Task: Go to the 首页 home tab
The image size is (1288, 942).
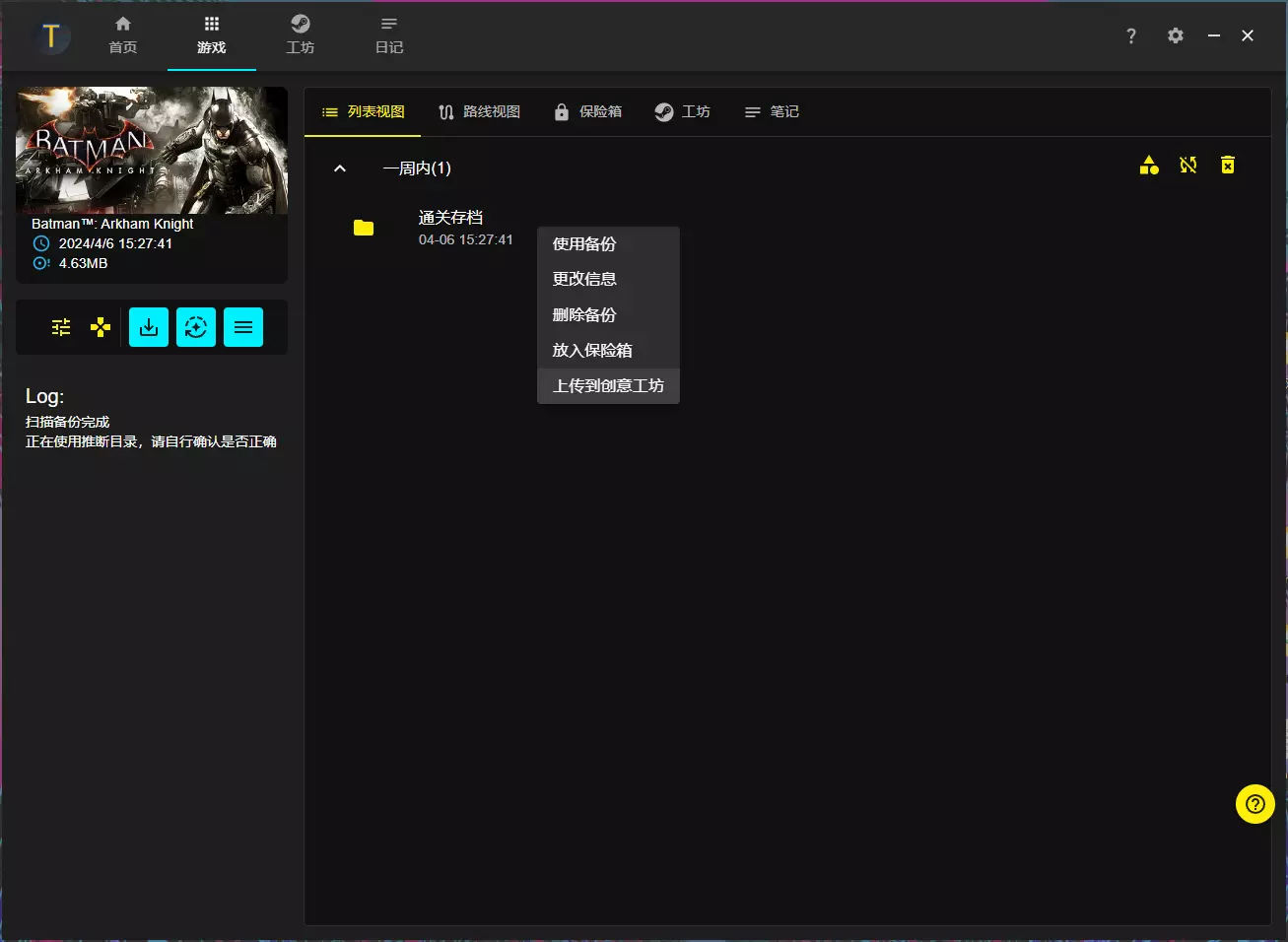Action: pyautogui.click(x=123, y=35)
